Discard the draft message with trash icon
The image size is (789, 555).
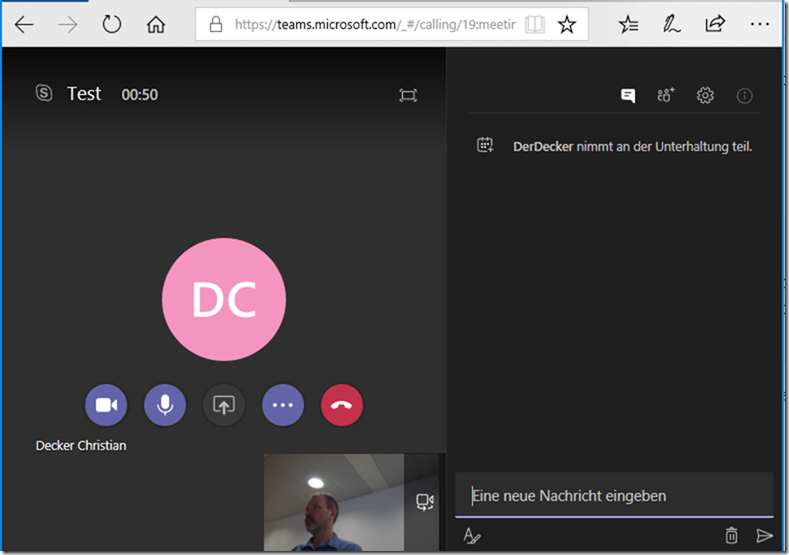coord(732,535)
